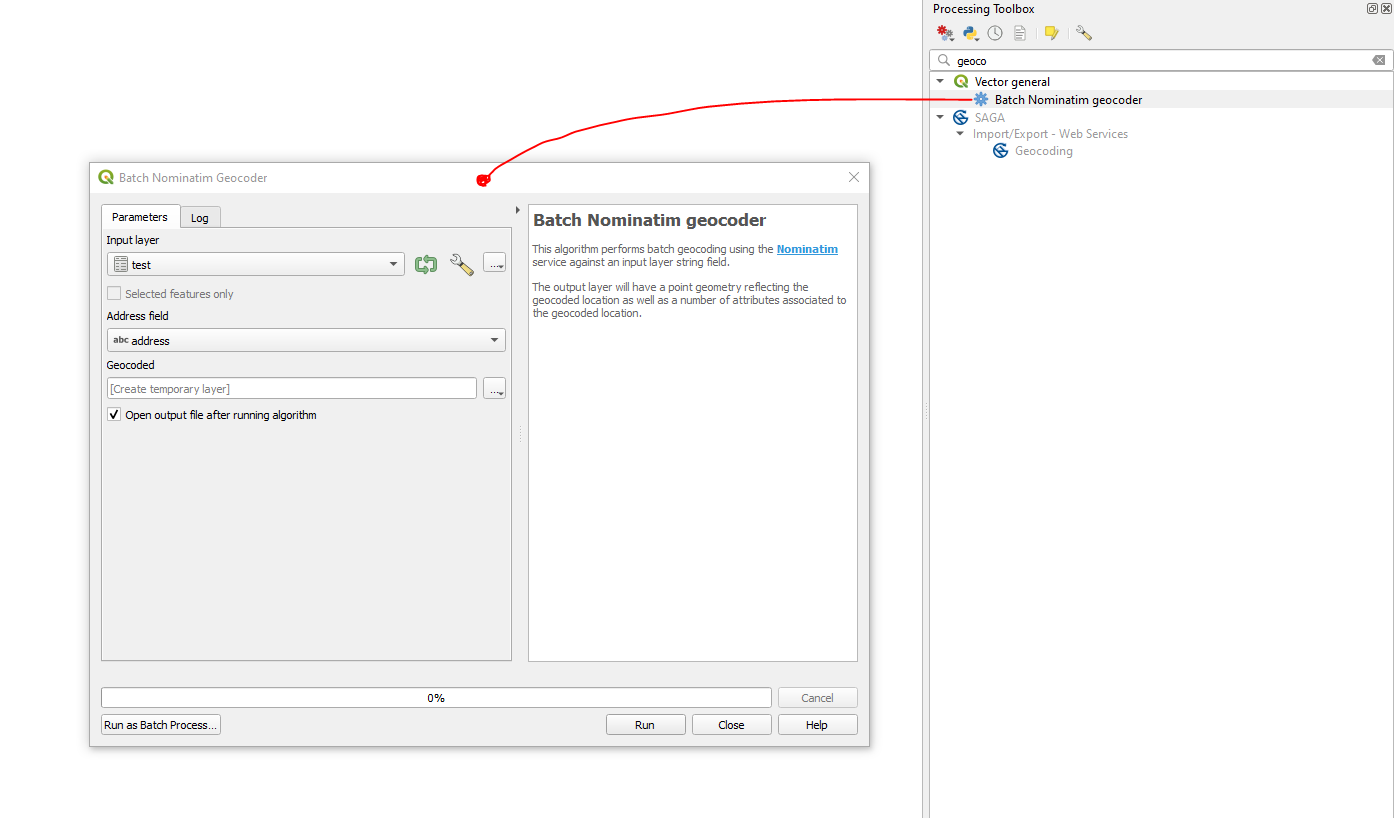The height and width of the screenshot is (818, 1394).
Task: Switch to the Log tab
Action: (200, 218)
